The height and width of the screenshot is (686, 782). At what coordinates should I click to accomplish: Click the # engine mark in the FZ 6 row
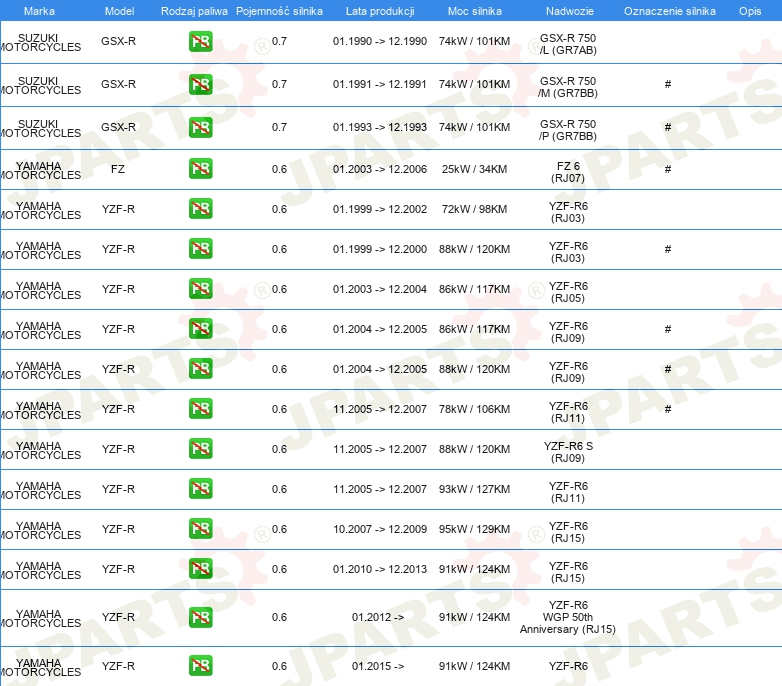tap(668, 169)
